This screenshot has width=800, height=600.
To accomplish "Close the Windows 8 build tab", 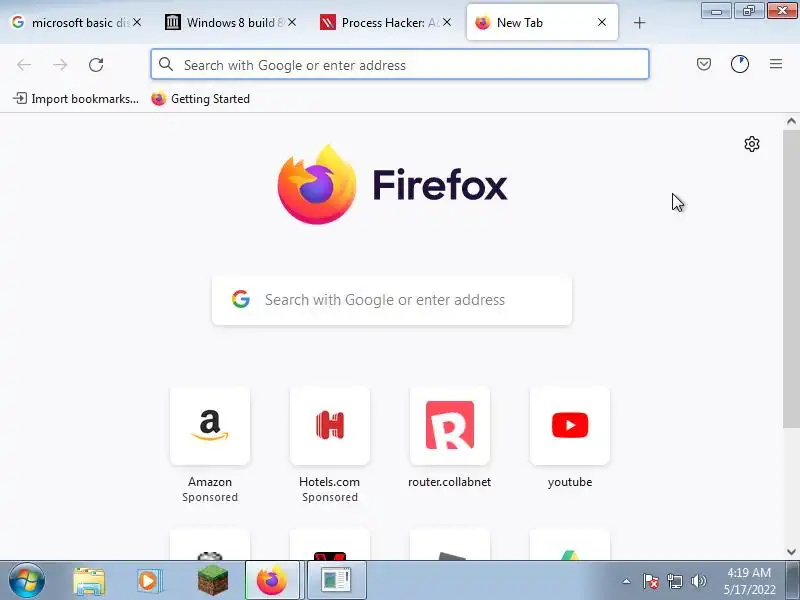I will [x=292, y=22].
